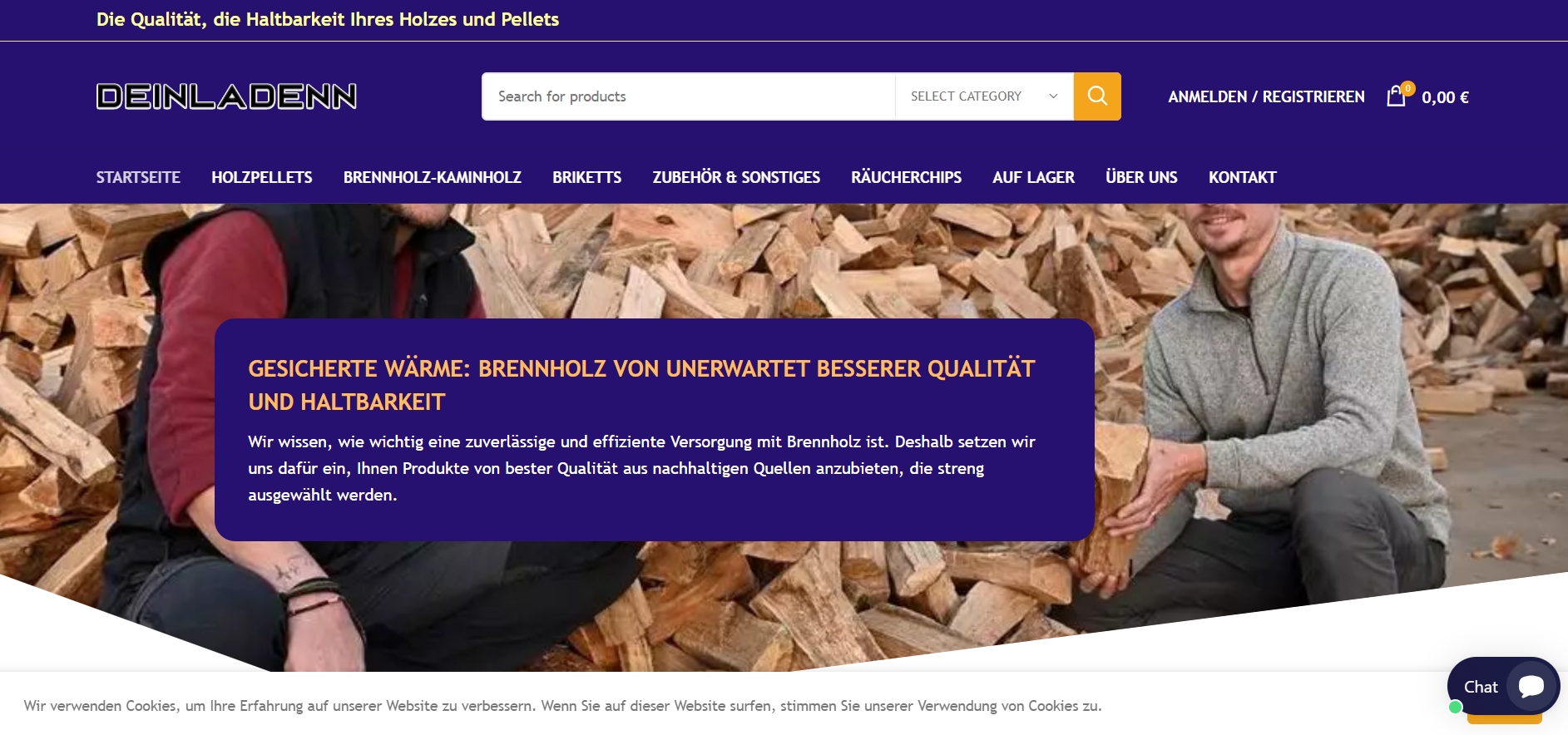Open the shopping cart bag icon
The width and height of the screenshot is (1568, 735).
(1397, 96)
